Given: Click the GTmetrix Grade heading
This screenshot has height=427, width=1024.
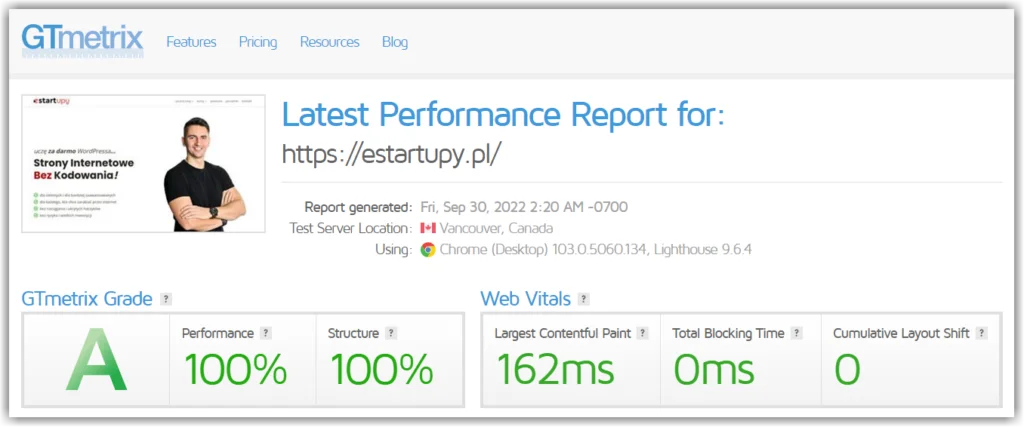Looking at the screenshot, I should [87, 299].
